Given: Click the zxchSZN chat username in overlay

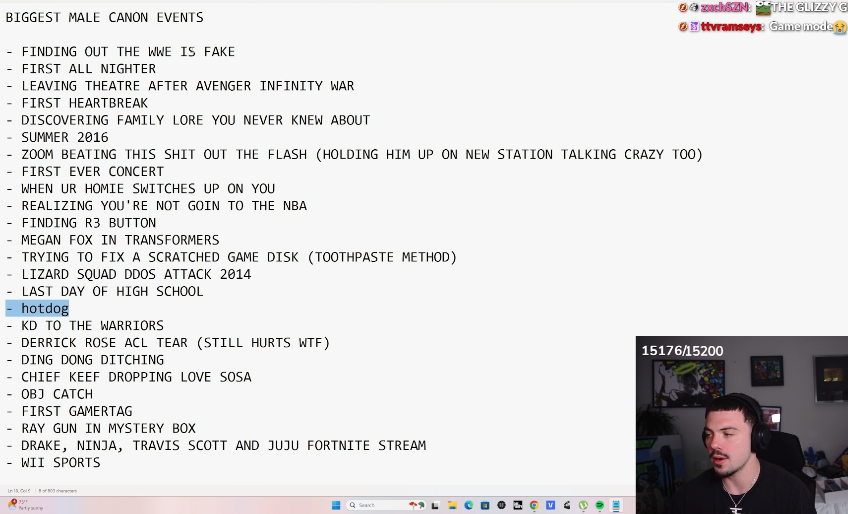Looking at the screenshot, I should point(725,8).
